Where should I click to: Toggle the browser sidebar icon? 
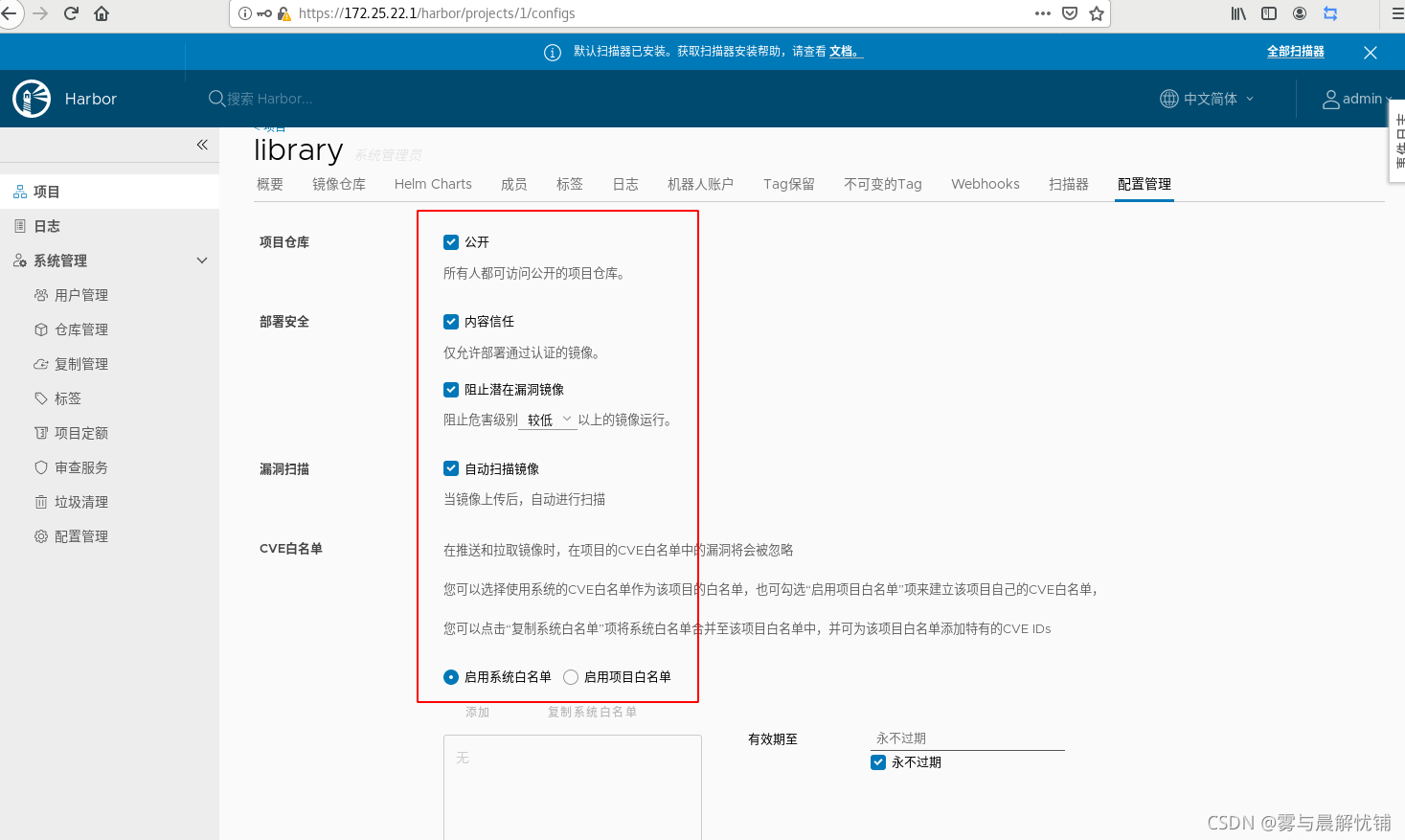(1269, 13)
